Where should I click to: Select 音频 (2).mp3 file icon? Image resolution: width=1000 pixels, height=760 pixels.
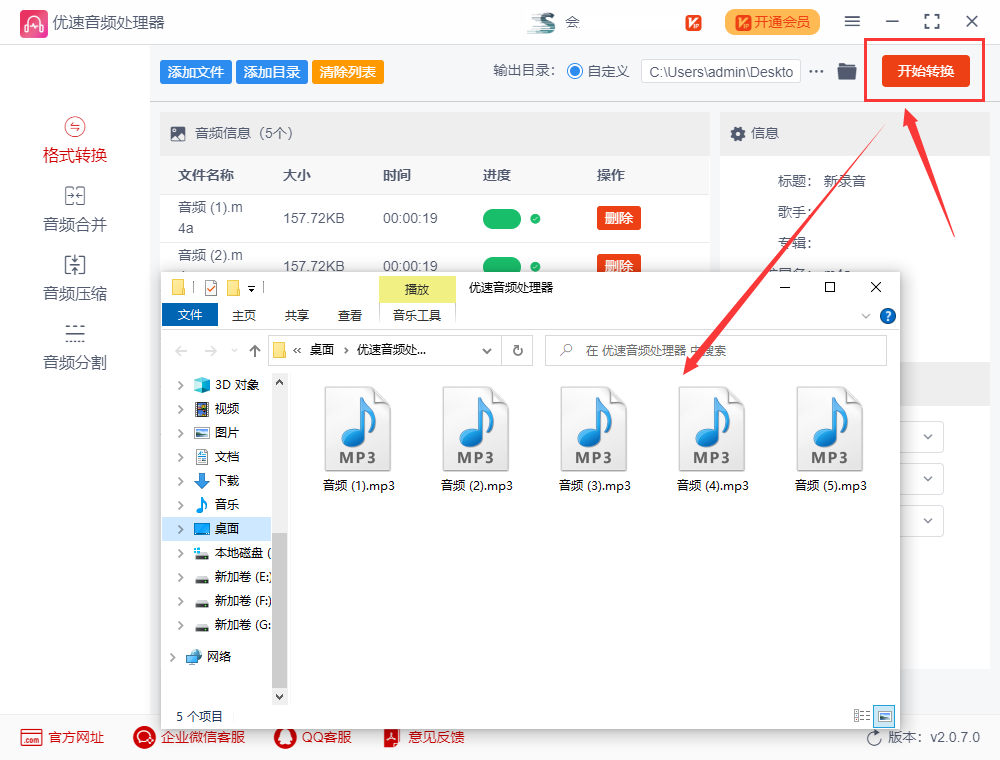click(x=476, y=429)
